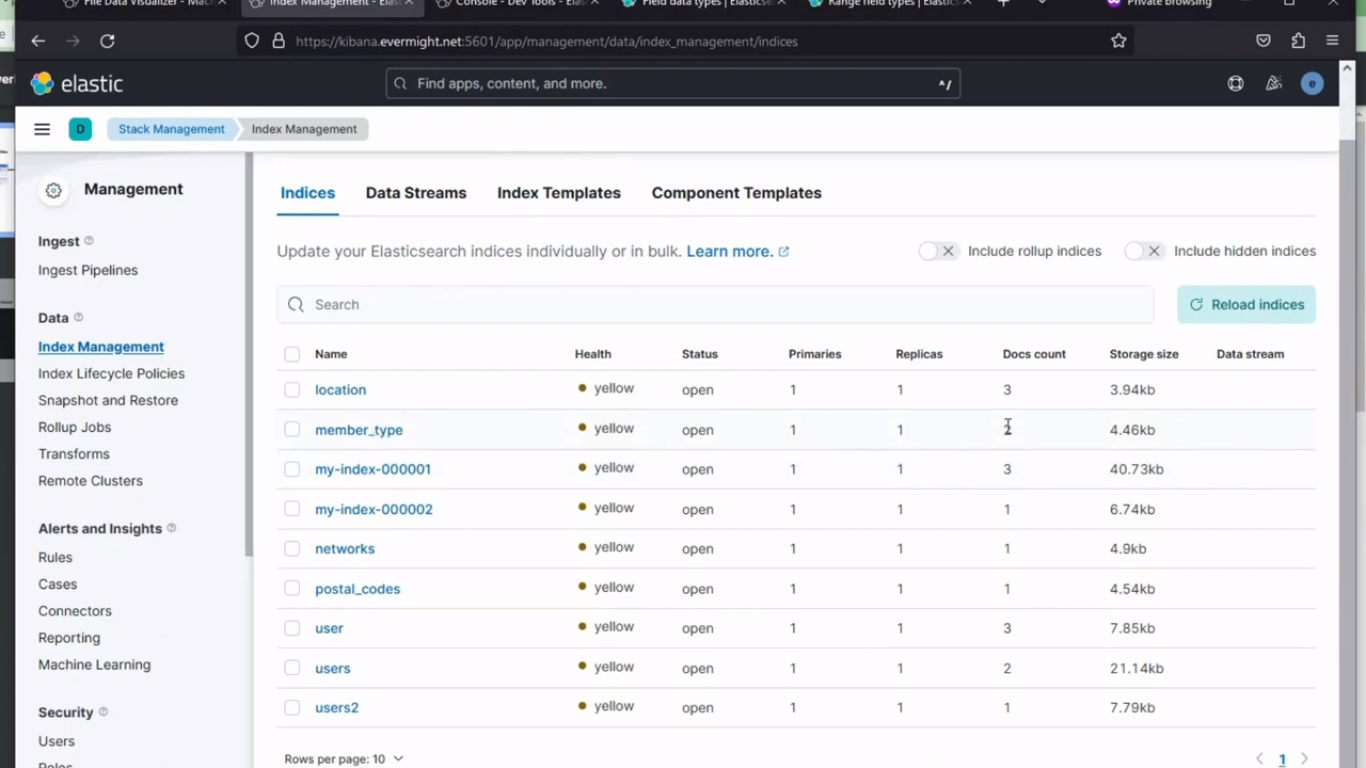Click the browser back arrow
This screenshot has width=1366, height=768.
[x=38, y=41]
